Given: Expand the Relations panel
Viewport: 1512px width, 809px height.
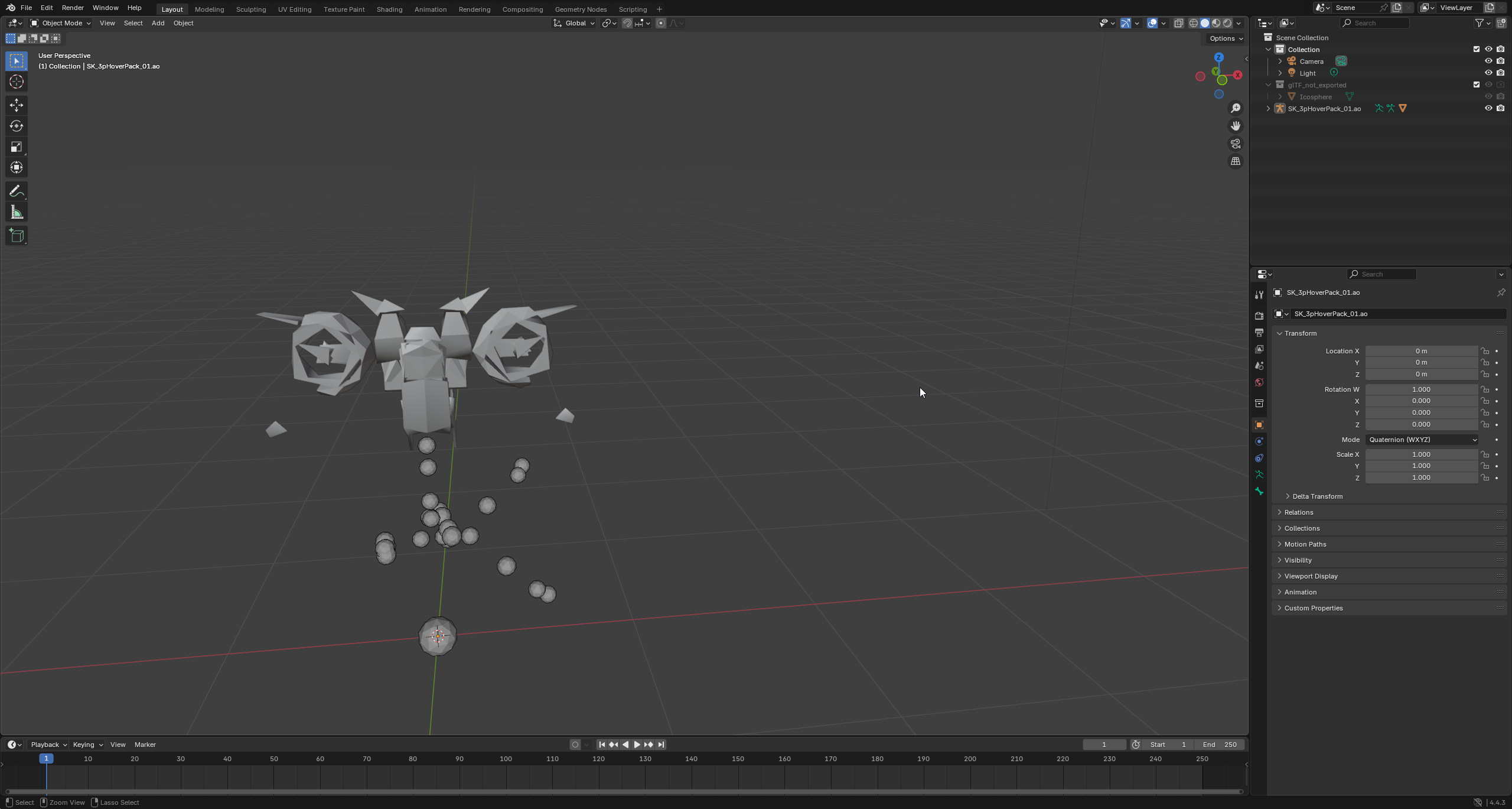Looking at the screenshot, I should 1299,512.
